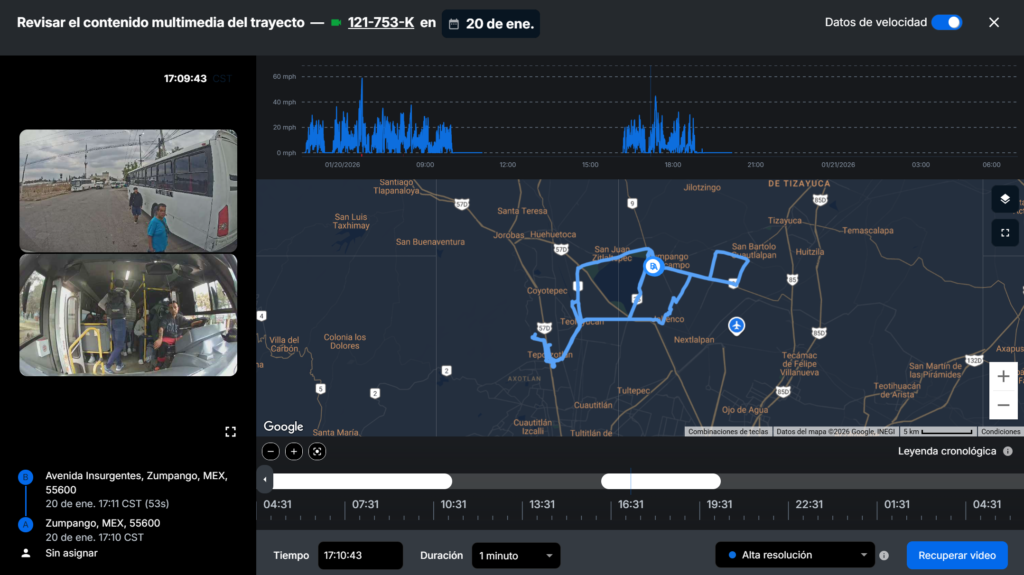Image resolution: width=1024 pixels, height=575 pixels.
Task: Click info icon next to Alta resolución
Action: click(884, 556)
